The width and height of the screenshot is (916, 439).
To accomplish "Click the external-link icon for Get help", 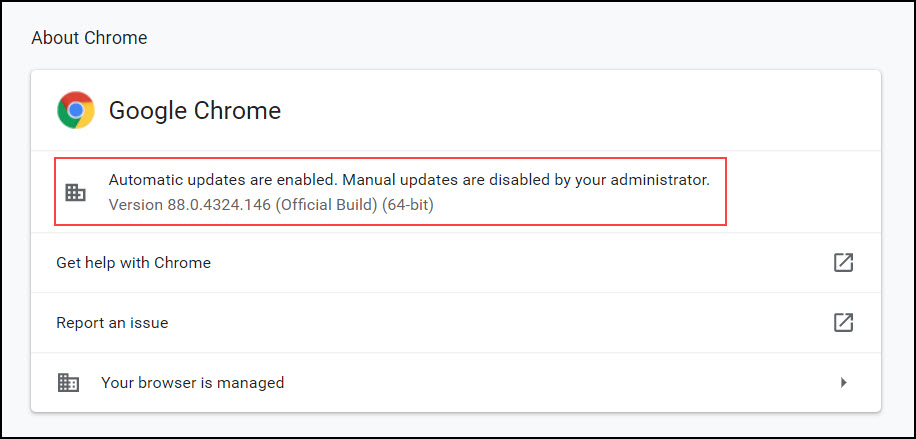I will 843,262.
